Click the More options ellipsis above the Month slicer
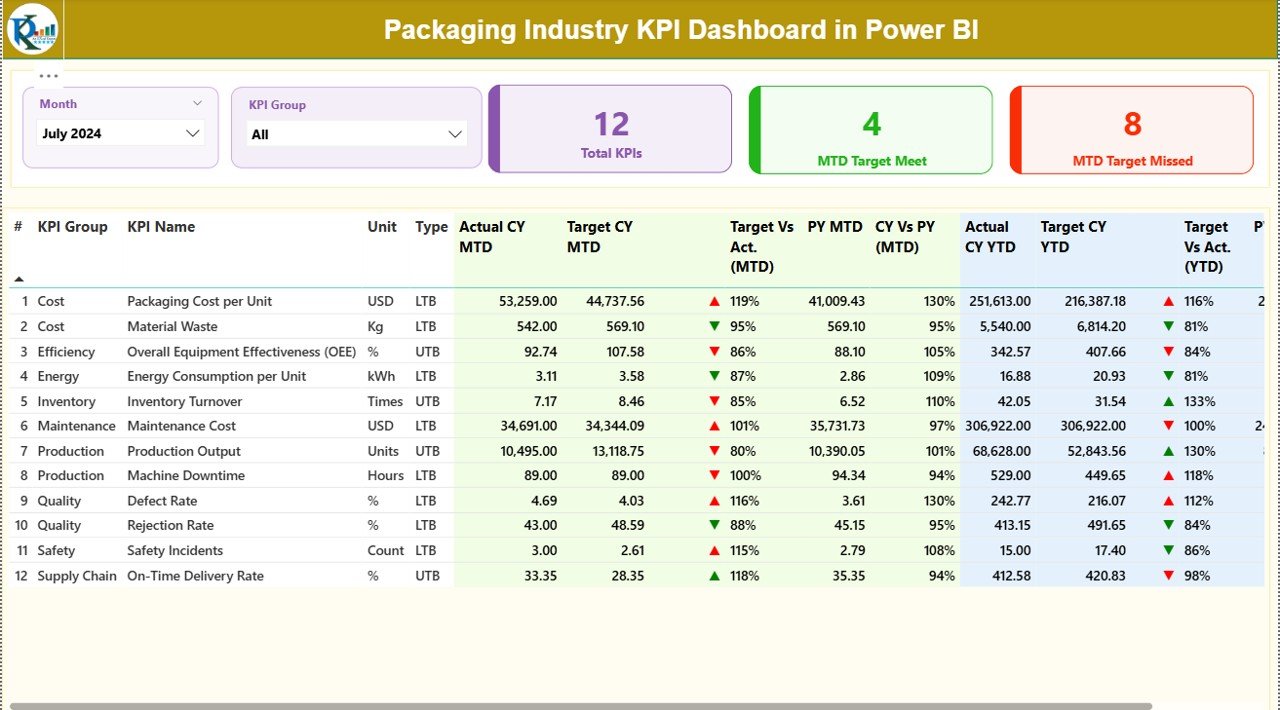The height and width of the screenshot is (710, 1280). click(x=47, y=75)
